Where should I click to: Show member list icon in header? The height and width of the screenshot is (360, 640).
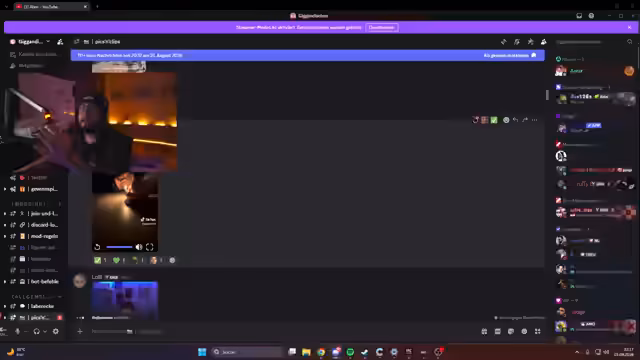tap(544, 42)
